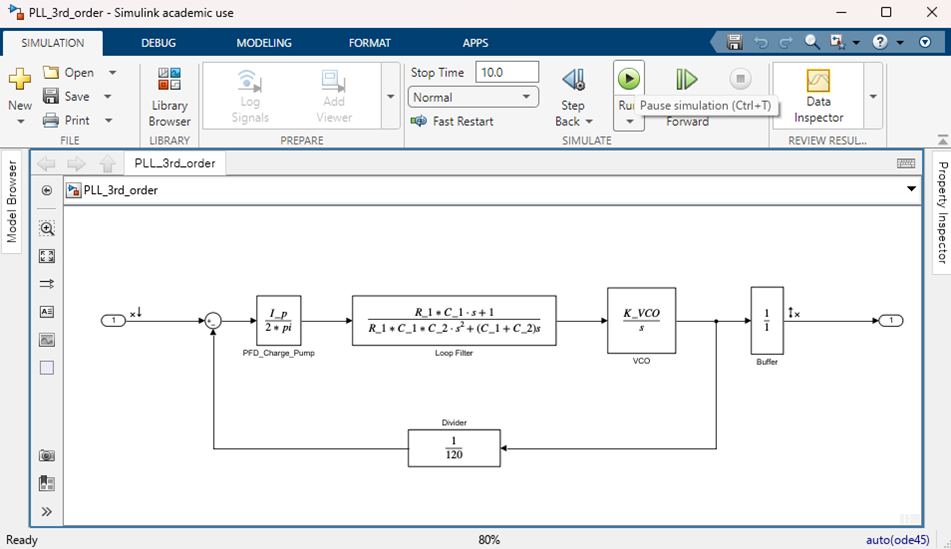Expand the Open dropdown arrow

(x=112, y=72)
